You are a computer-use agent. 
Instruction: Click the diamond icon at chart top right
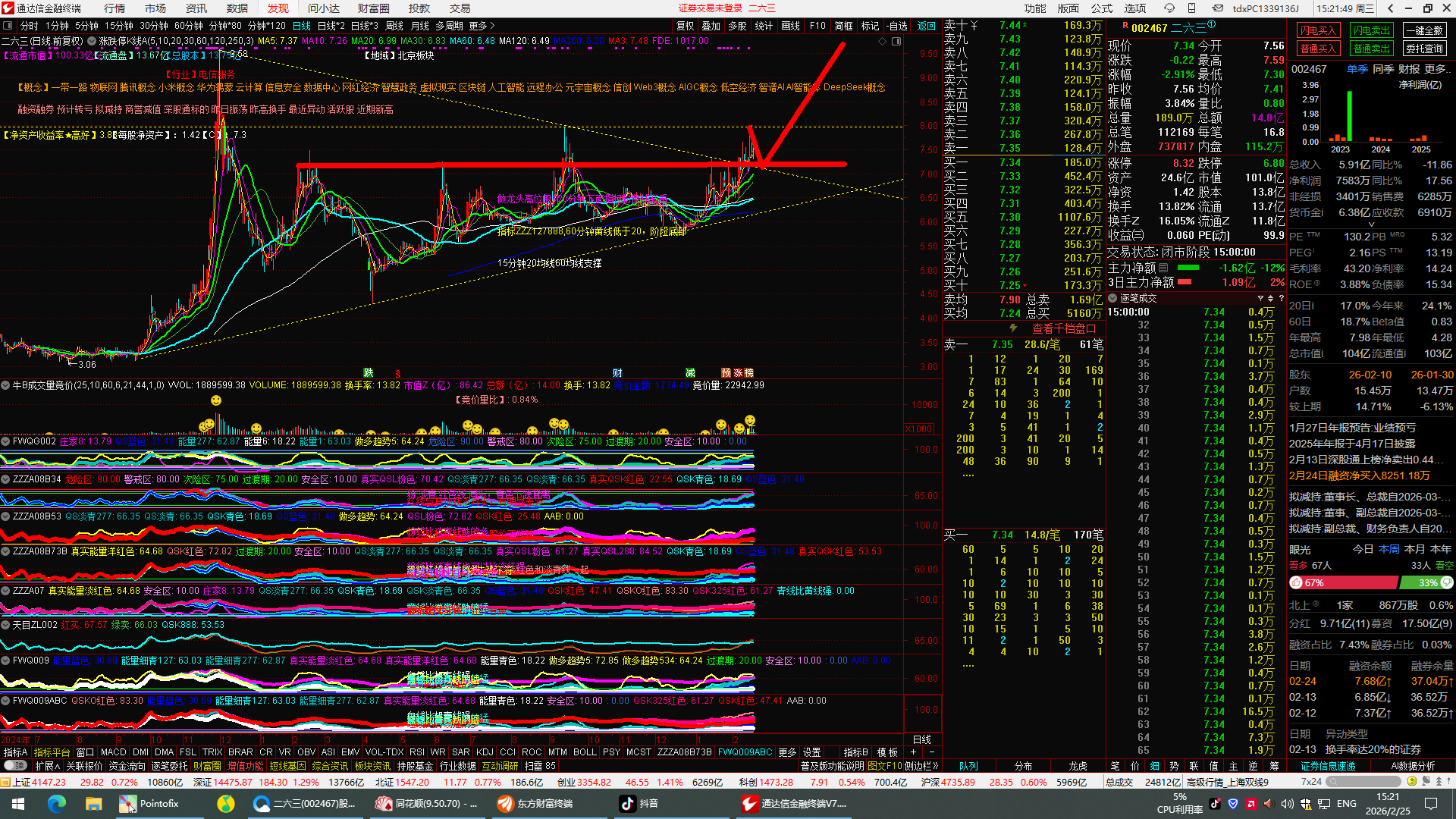click(882, 41)
